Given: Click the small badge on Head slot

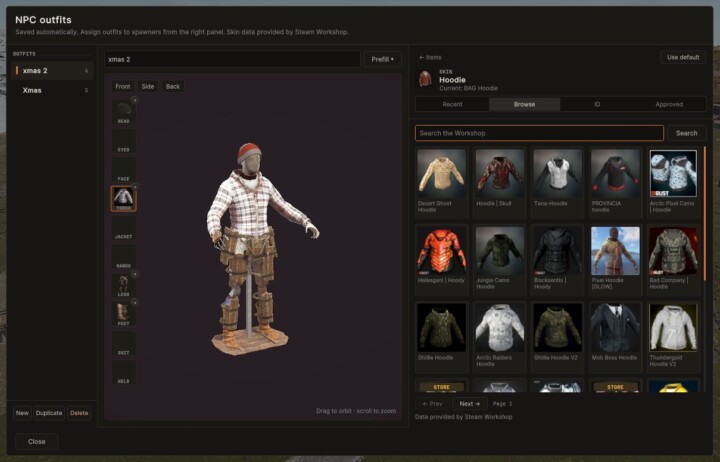Looking at the screenshot, I should 135,100.
